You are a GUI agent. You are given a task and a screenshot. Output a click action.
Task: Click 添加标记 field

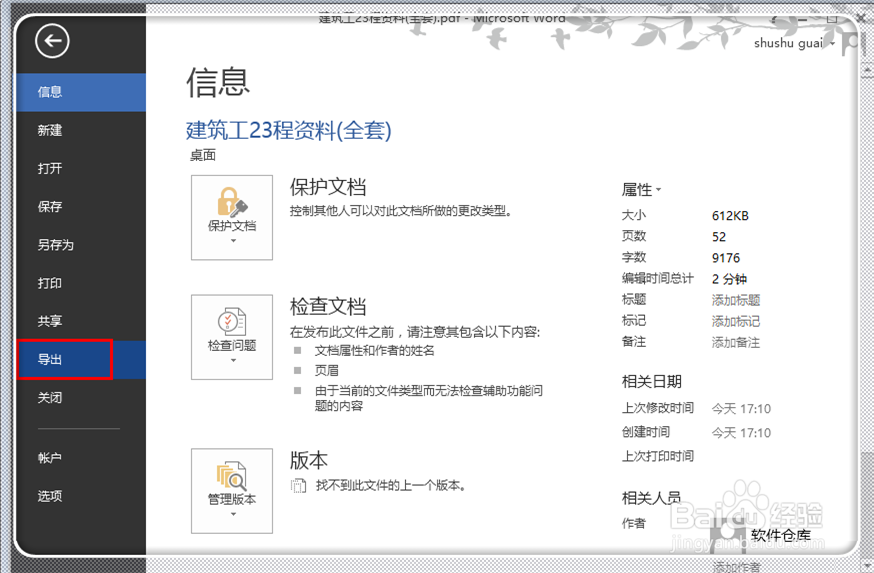click(x=736, y=322)
